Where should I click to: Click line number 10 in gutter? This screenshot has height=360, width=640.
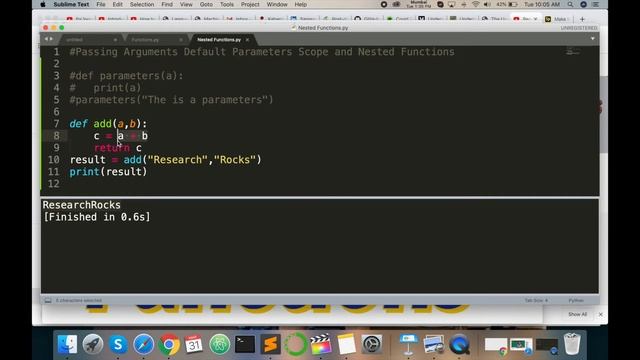tap(53, 160)
